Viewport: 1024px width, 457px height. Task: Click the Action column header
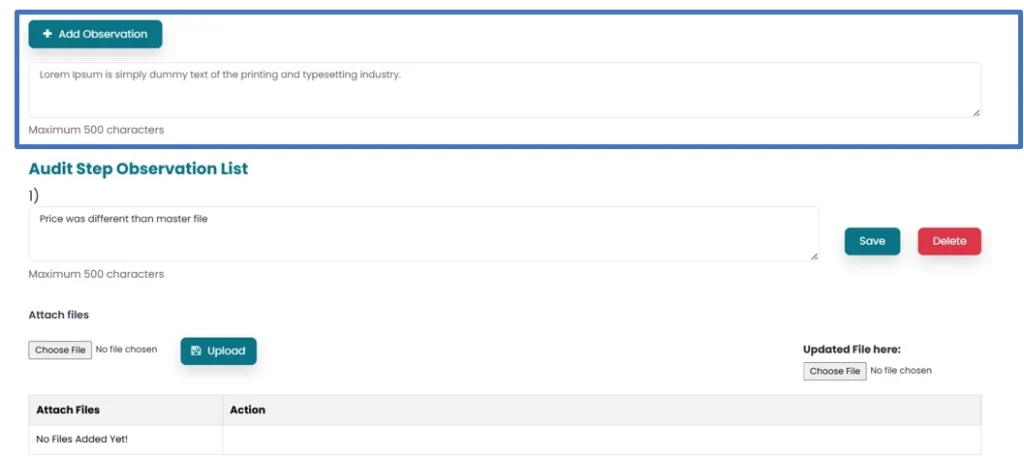(247, 410)
